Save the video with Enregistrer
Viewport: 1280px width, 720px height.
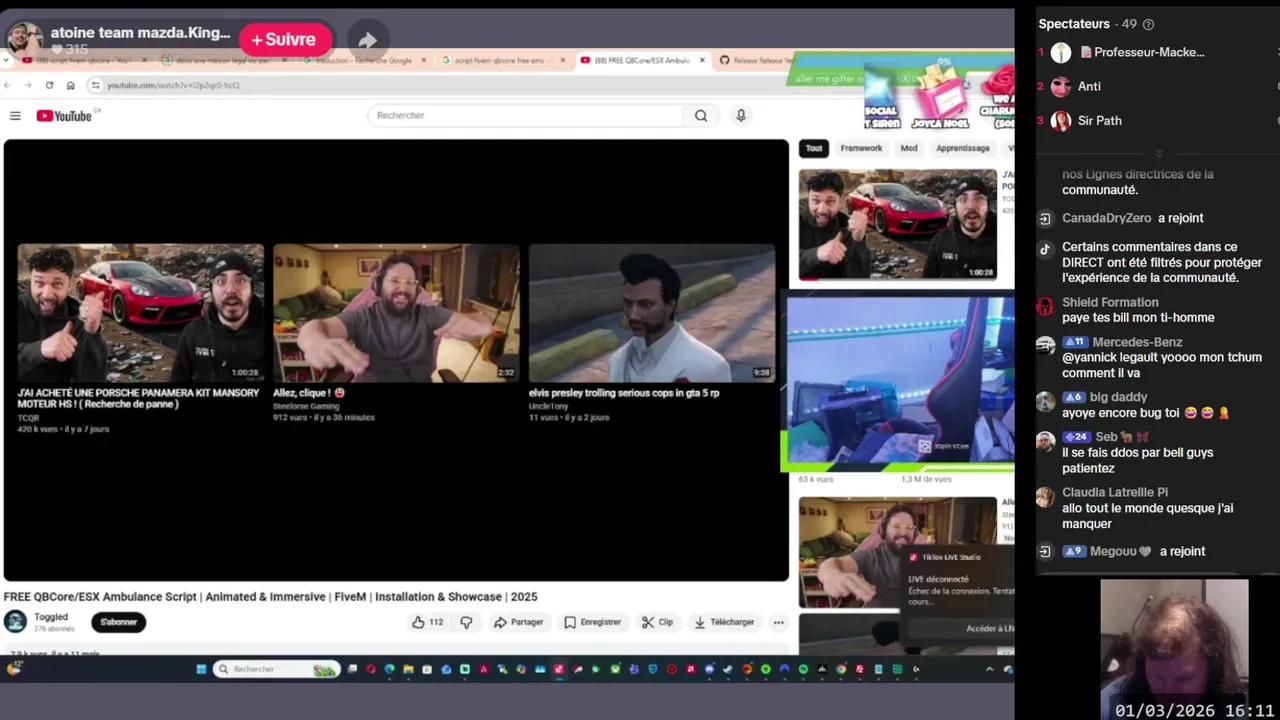coord(592,622)
